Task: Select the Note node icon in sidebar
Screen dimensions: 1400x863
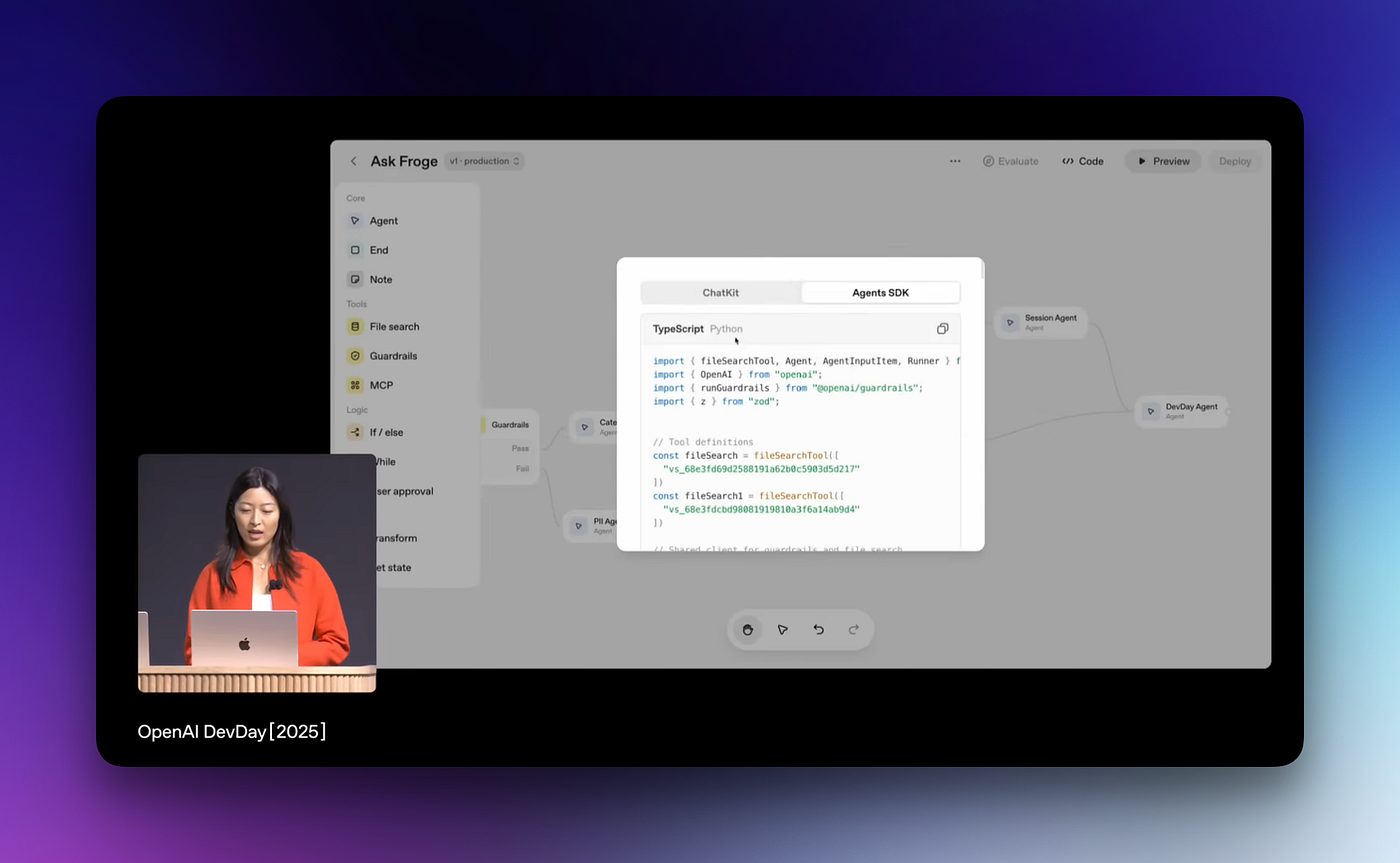Action: (x=355, y=279)
